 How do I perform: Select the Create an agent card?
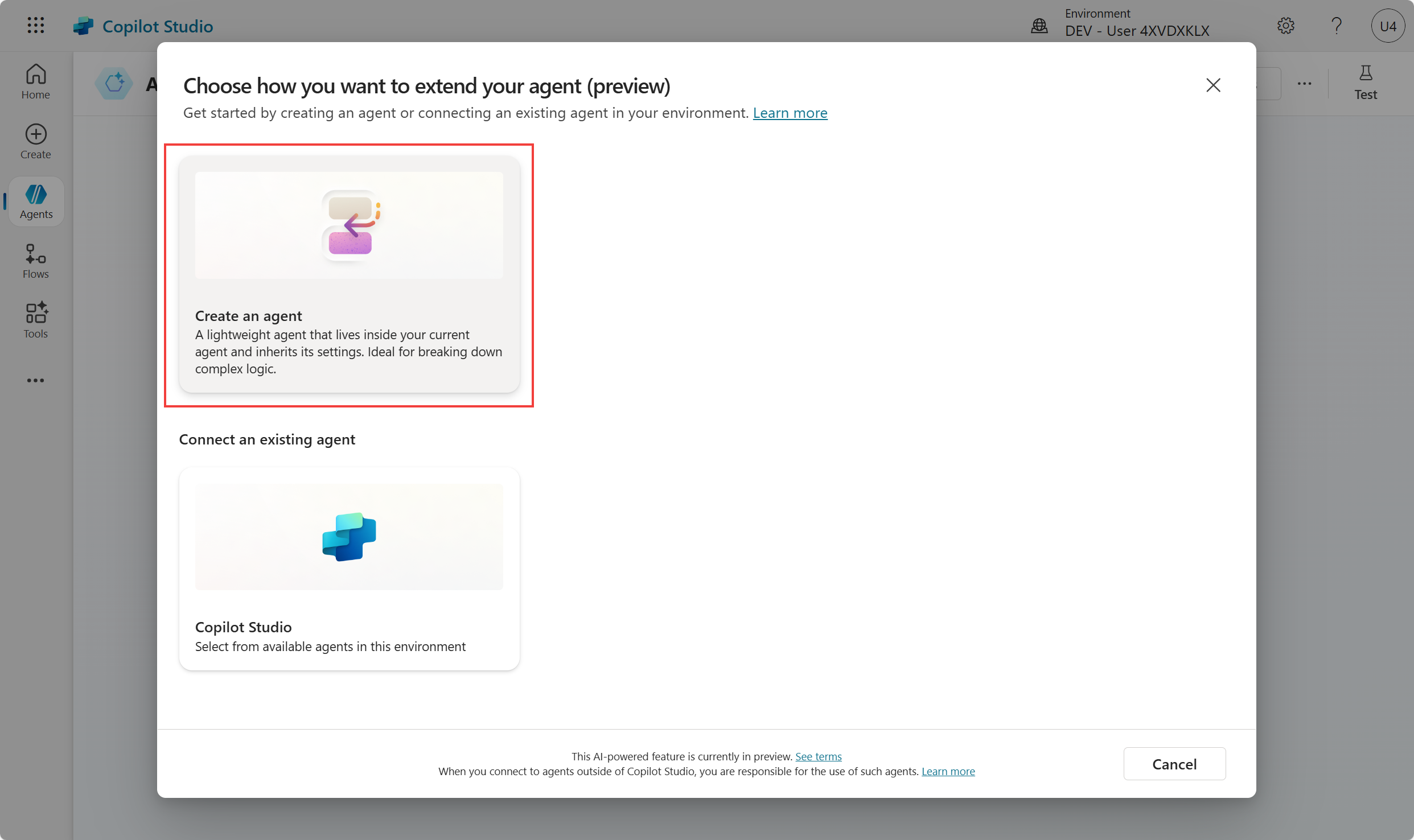click(x=349, y=274)
